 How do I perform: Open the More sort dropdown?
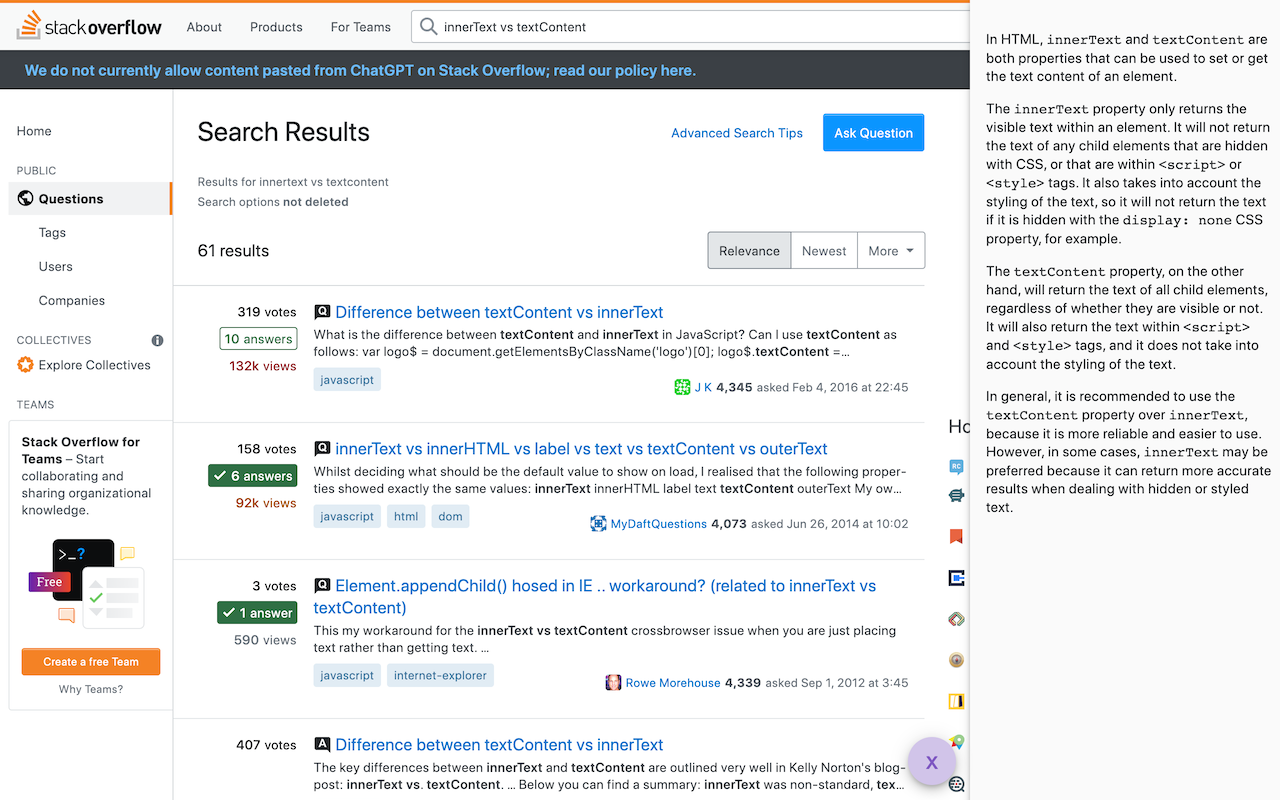891,251
